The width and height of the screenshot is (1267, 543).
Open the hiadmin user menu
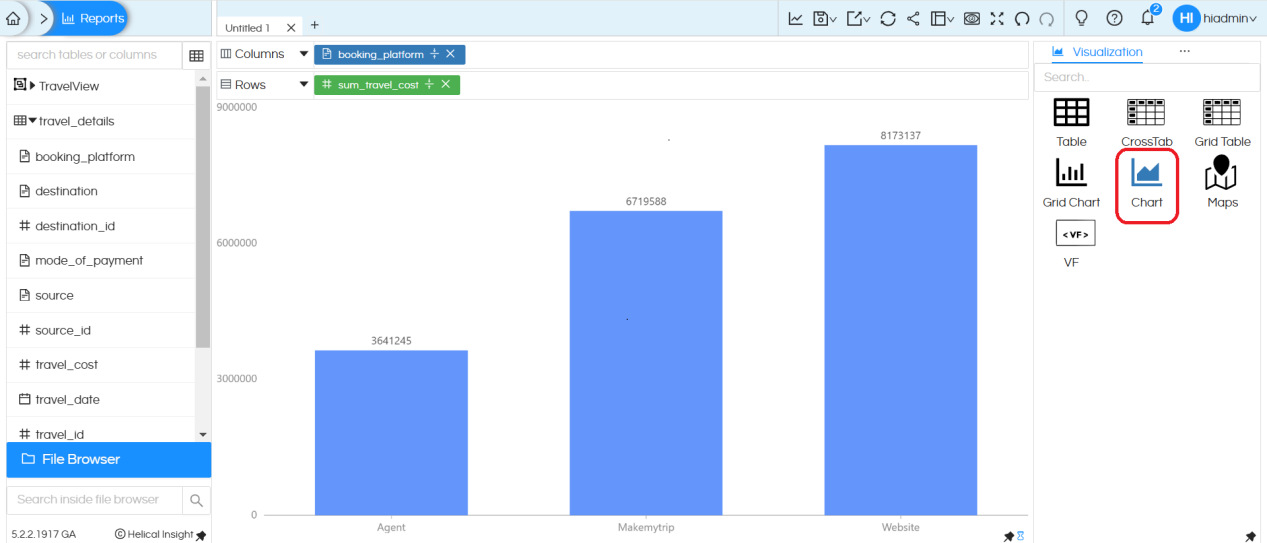(x=1230, y=18)
